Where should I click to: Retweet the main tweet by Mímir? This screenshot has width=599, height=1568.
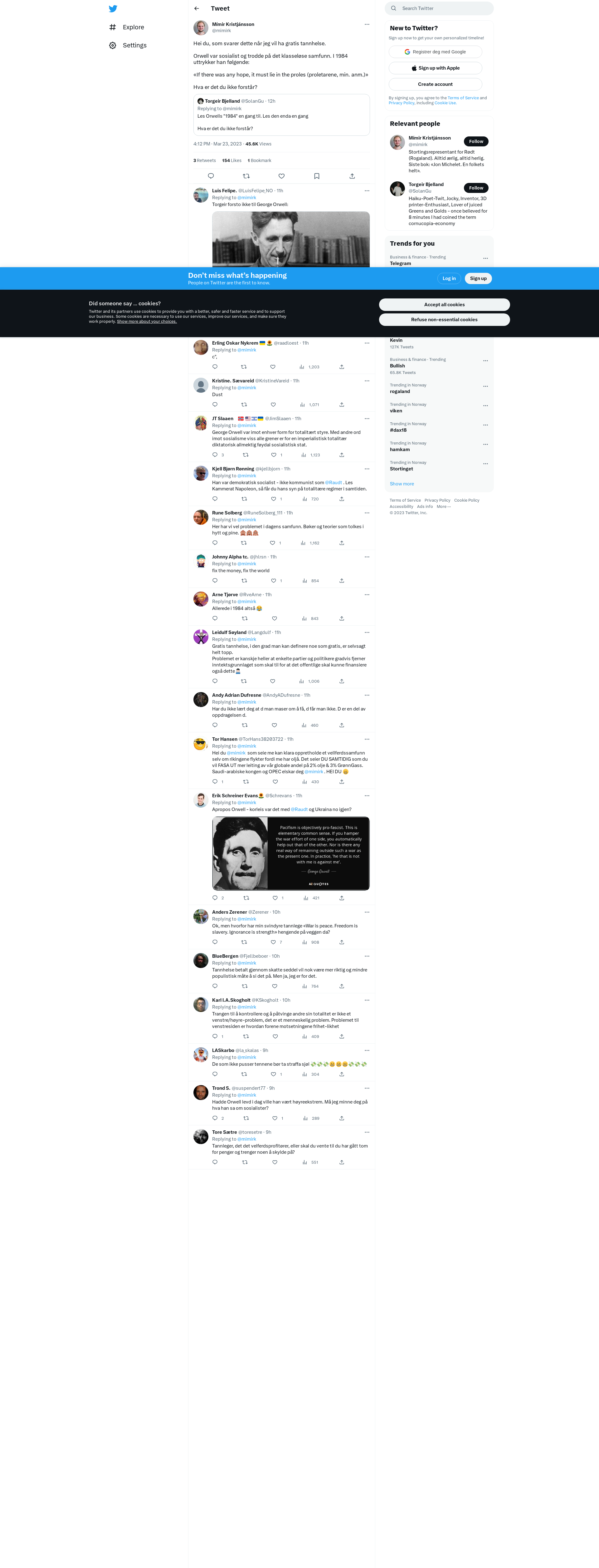tap(246, 176)
